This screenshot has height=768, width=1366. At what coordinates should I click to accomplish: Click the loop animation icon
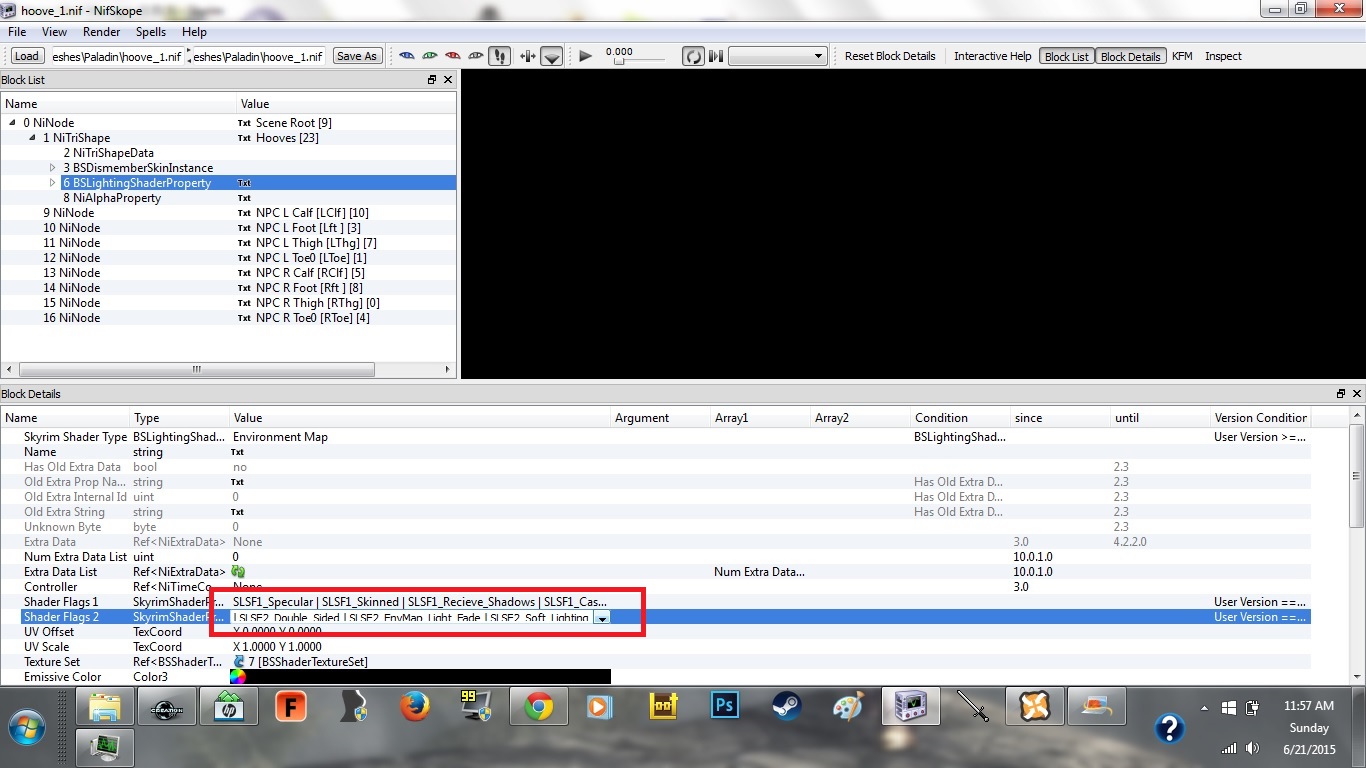(693, 56)
